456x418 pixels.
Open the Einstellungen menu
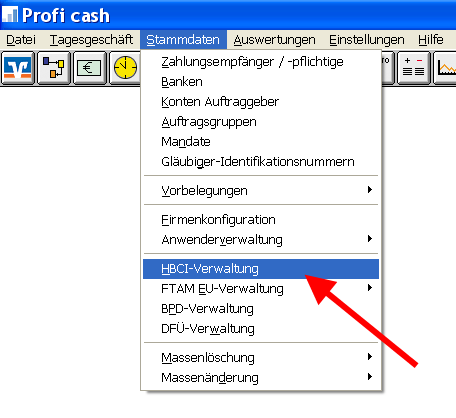367,40
